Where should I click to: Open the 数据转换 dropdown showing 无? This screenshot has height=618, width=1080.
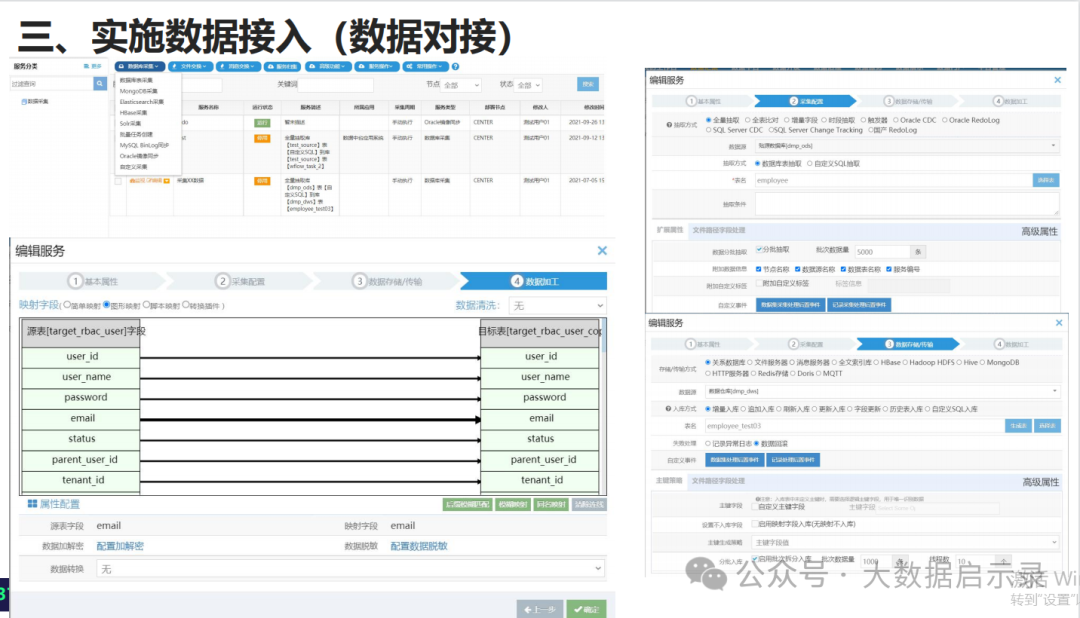[351, 569]
